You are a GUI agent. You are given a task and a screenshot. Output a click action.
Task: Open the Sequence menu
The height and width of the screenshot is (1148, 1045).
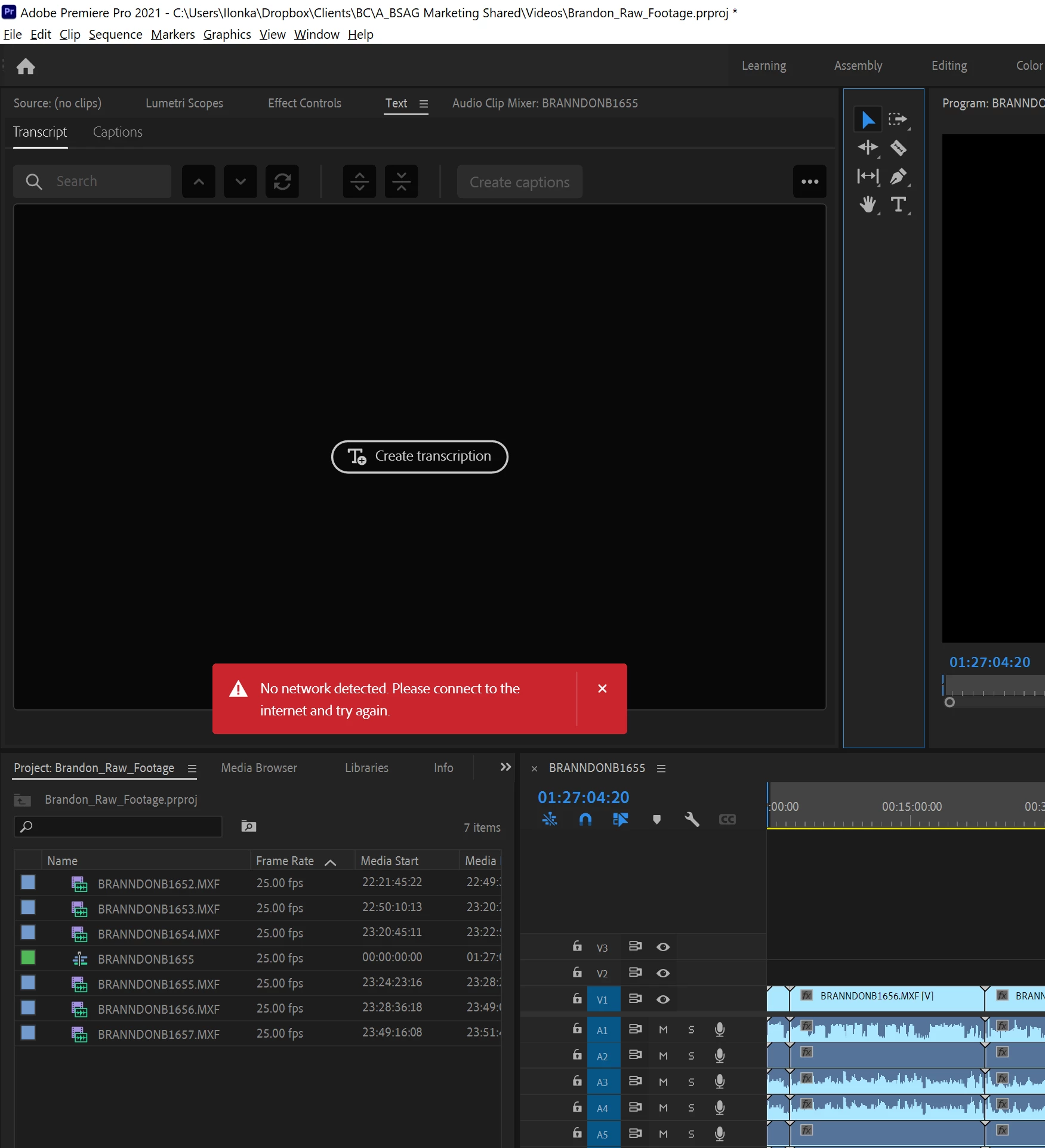click(116, 35)
